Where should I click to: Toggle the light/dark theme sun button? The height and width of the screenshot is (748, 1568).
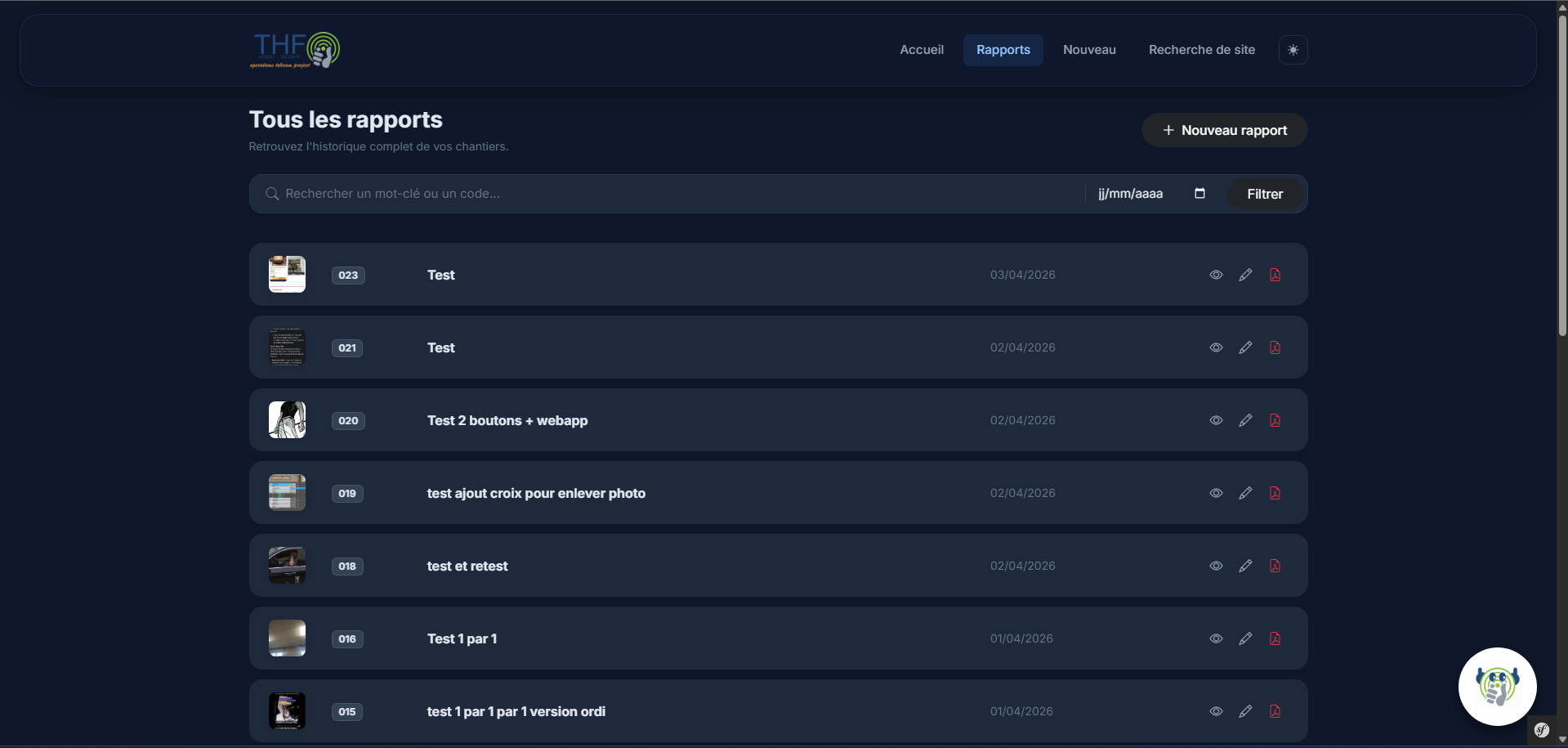pyautogui.click(x=1293, y=50)
